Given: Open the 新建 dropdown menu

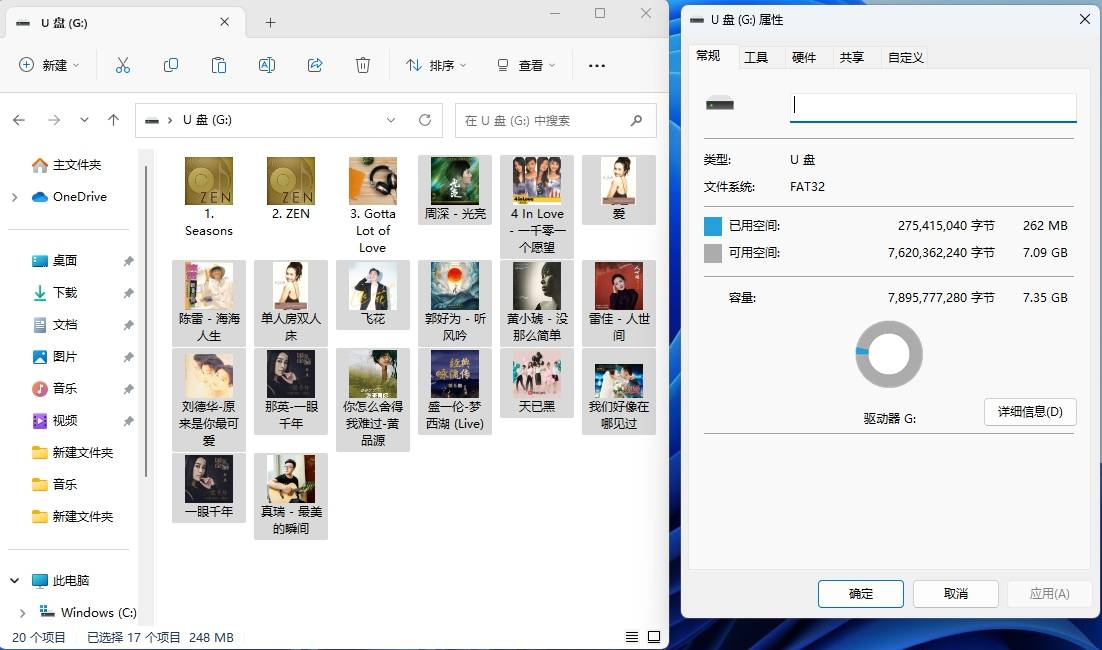Looking at the screenshot, I should click(x=48, y=65).
